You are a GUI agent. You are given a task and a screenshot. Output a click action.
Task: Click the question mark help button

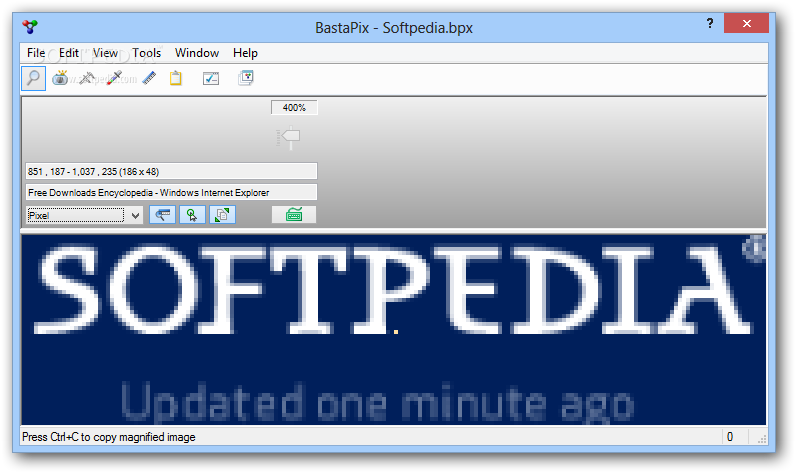tap(710, 23)
